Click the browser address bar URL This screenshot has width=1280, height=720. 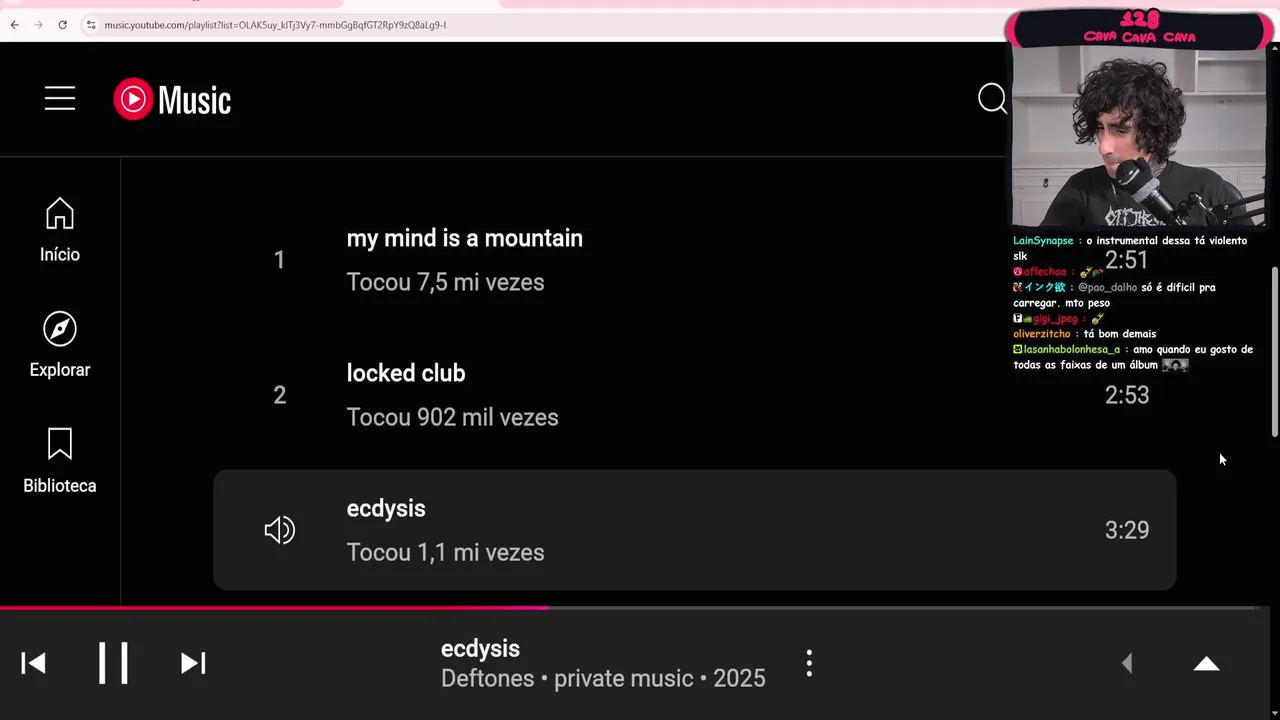click(x=275, y=25)
